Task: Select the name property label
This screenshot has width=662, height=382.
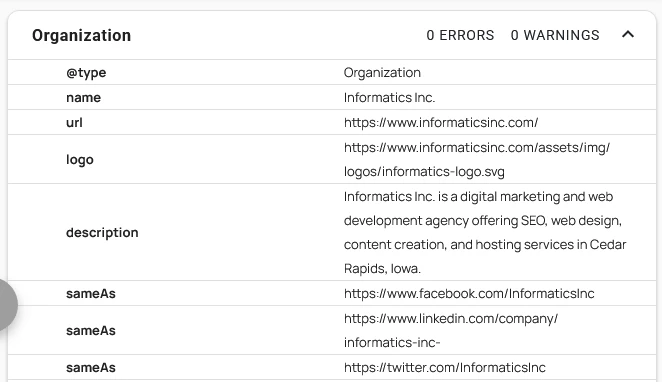Action: [x=84, y=98]
